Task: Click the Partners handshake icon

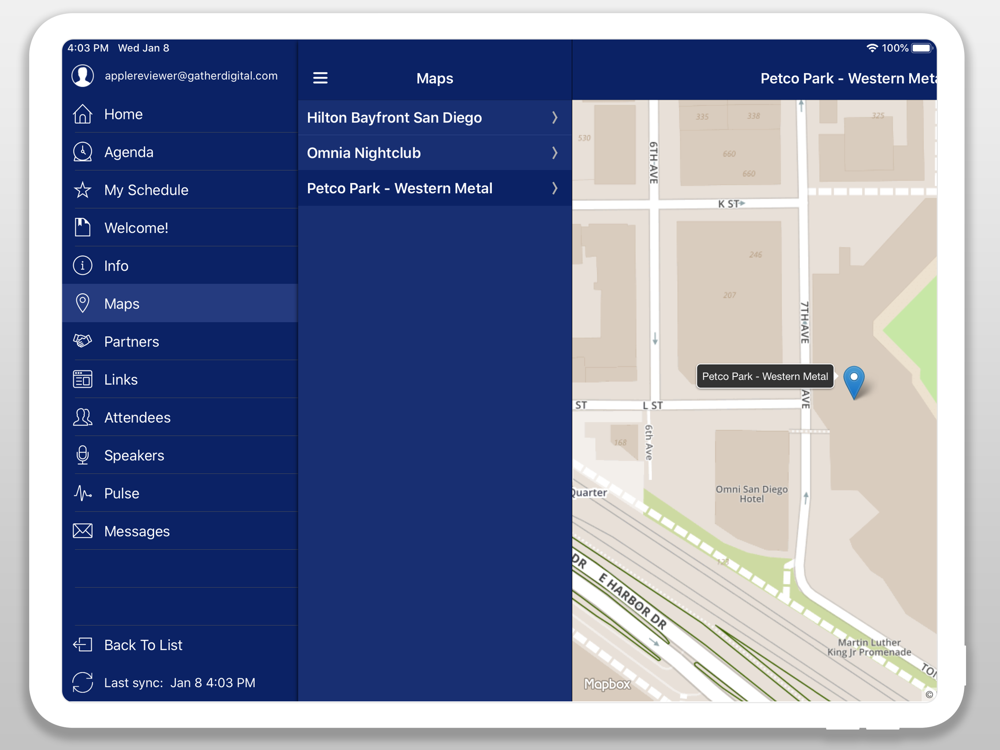Action: point(82,341)
